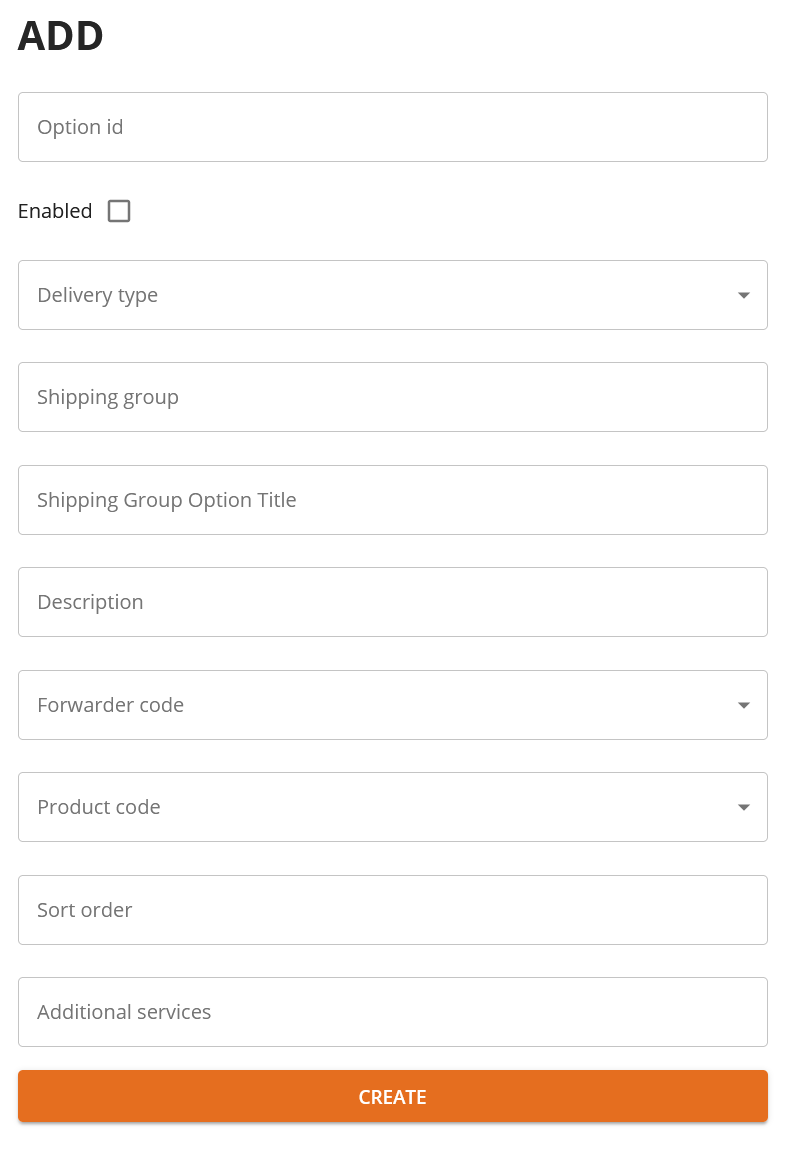Click the Enabled label text
Screen dimensions: 793x1159
pos(55,211)
